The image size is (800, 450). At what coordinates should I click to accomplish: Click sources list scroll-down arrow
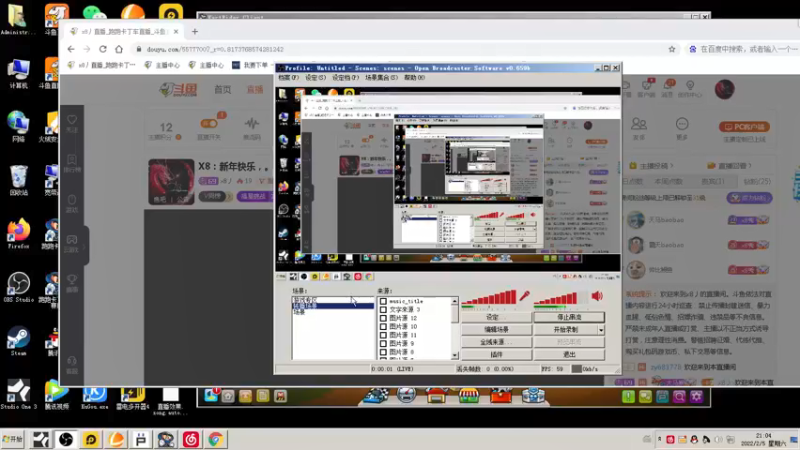[455, 356]
